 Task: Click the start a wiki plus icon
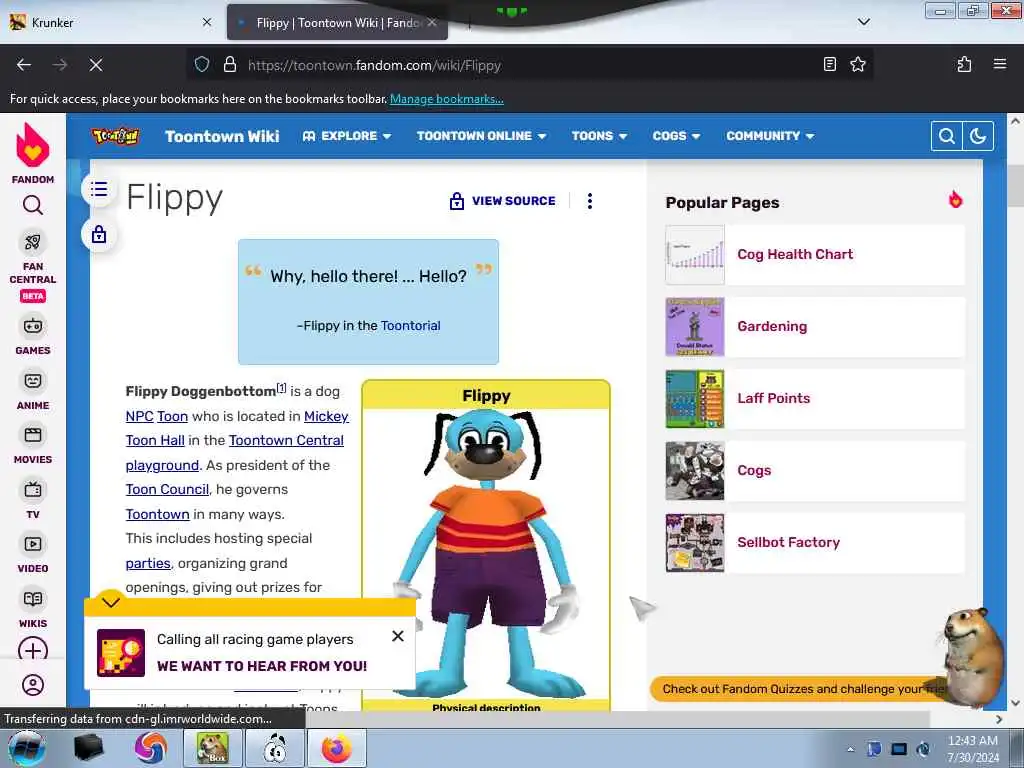[x=33, y=650]
